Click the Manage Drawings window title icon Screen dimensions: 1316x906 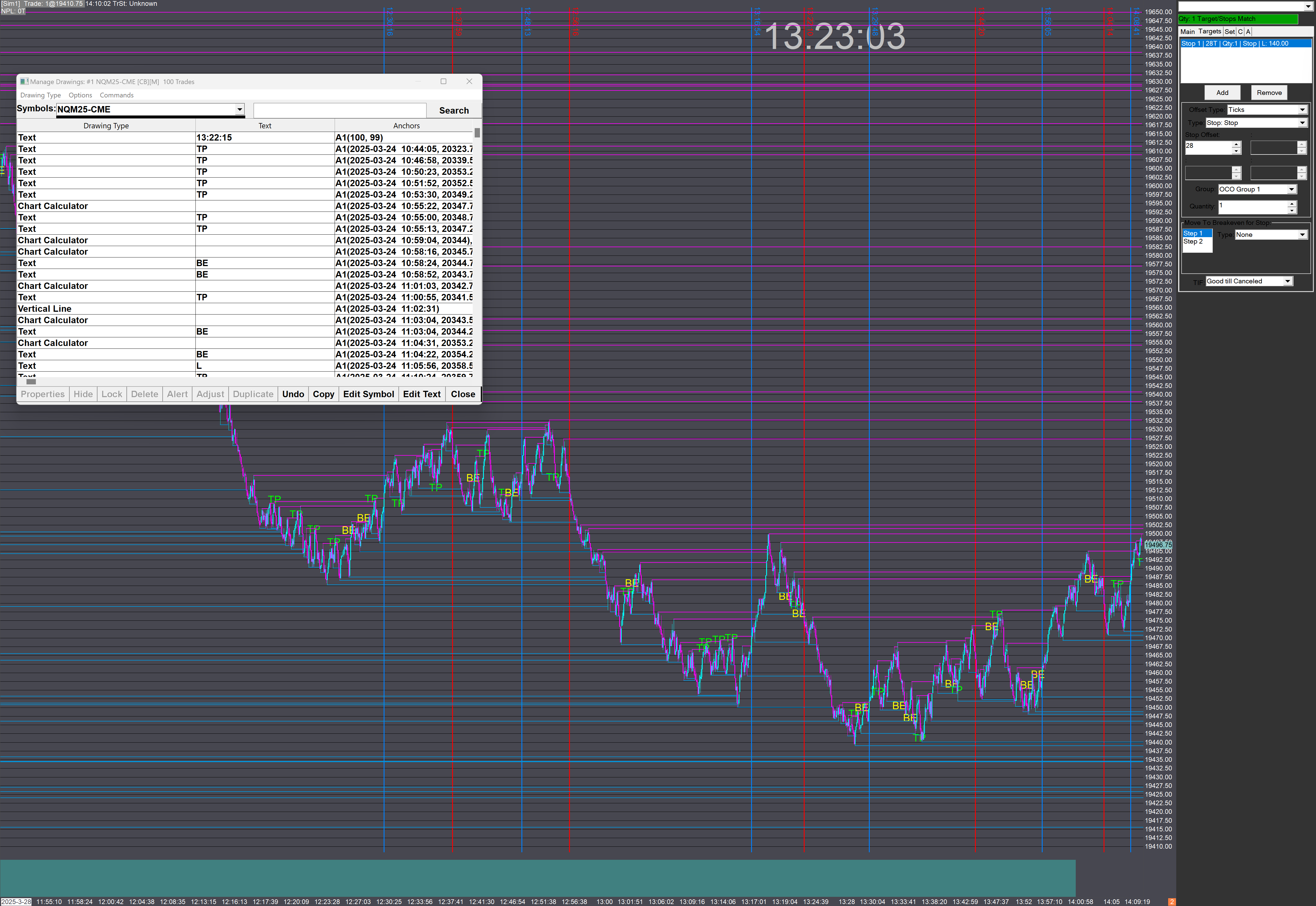click(x=24, y=81)
